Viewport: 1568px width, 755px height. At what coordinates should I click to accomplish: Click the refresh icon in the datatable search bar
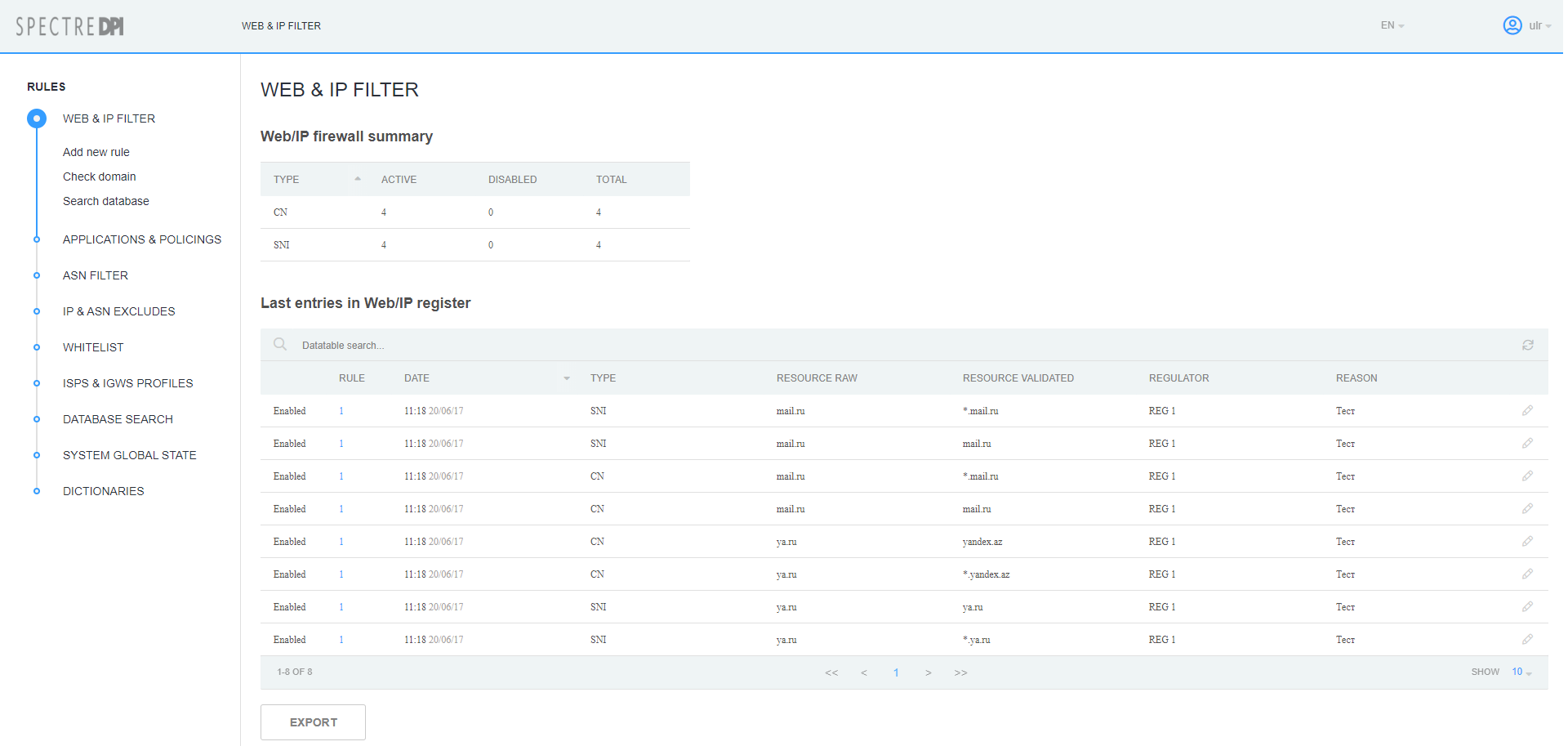(1527, 346)
